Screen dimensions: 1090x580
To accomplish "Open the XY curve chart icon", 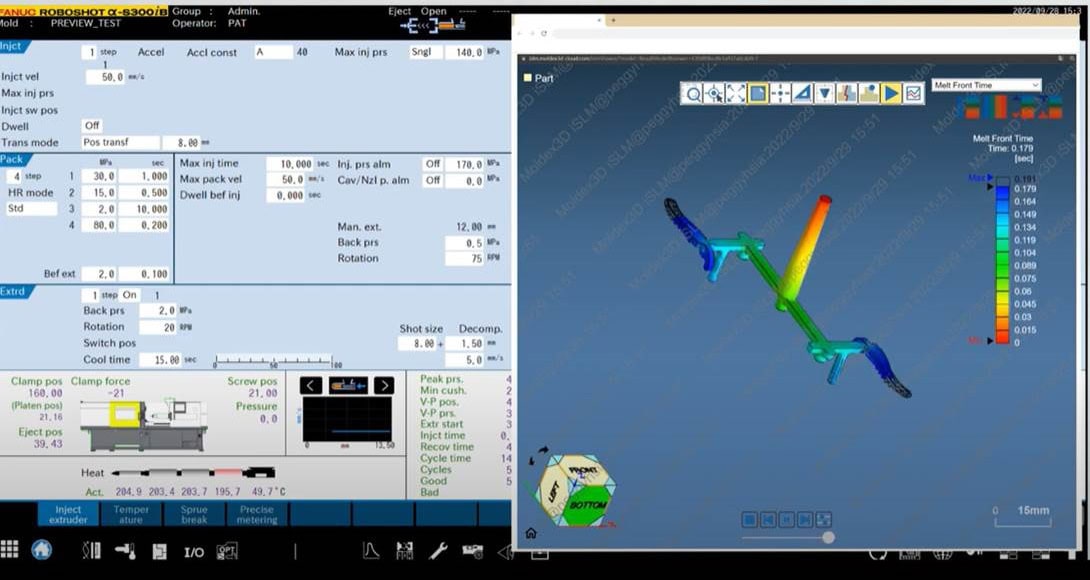I will click(913, 93).
